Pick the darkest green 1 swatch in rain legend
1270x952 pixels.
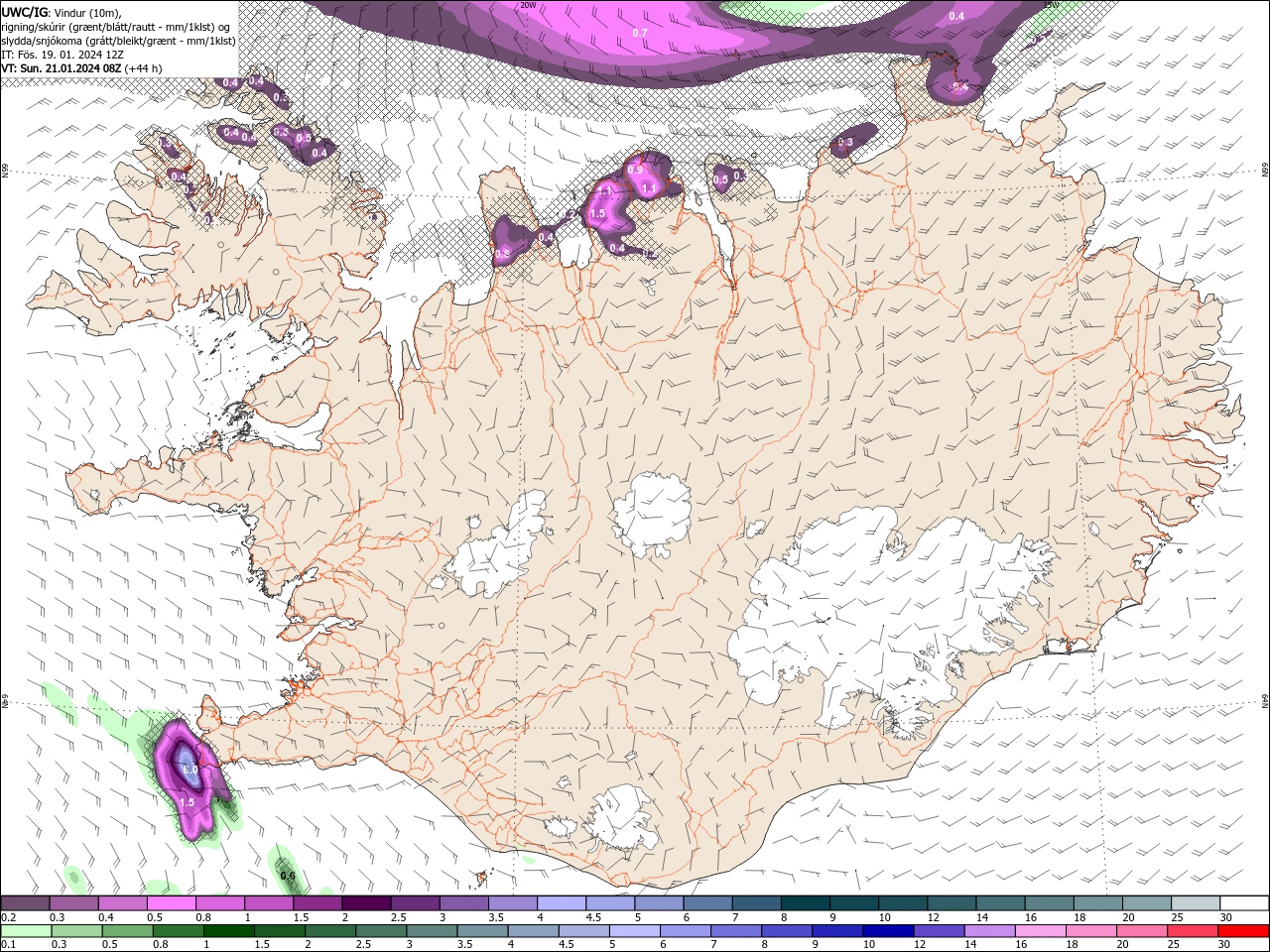(x=229, y=931)
